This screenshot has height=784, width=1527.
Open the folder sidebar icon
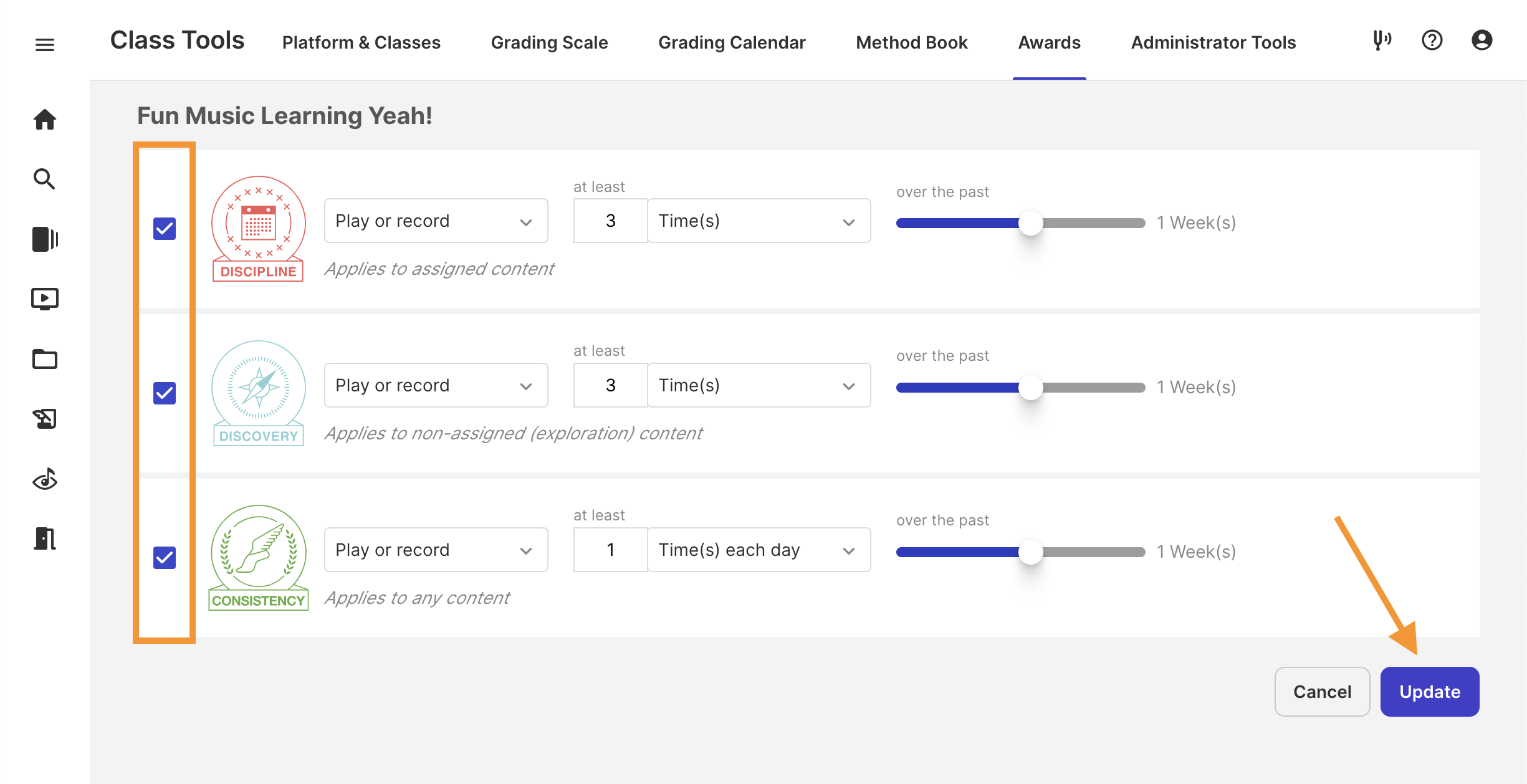point(45,359)
